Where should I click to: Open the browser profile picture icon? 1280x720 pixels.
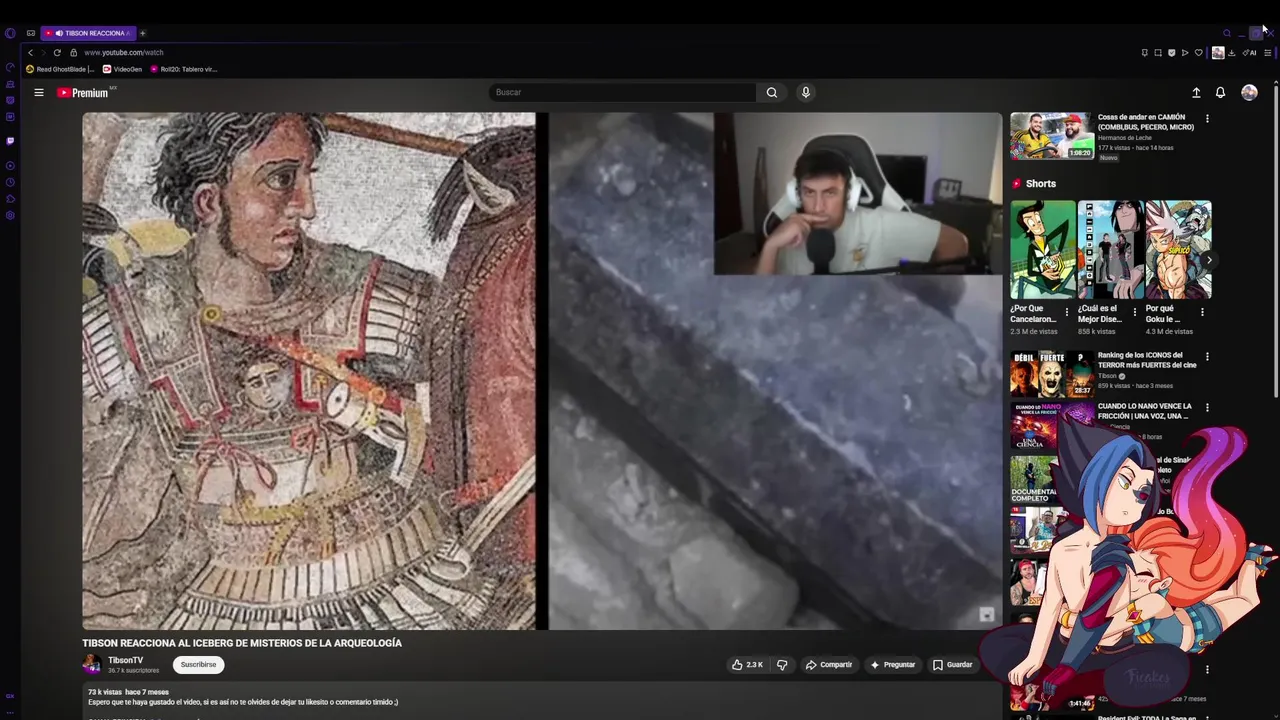1218,53
